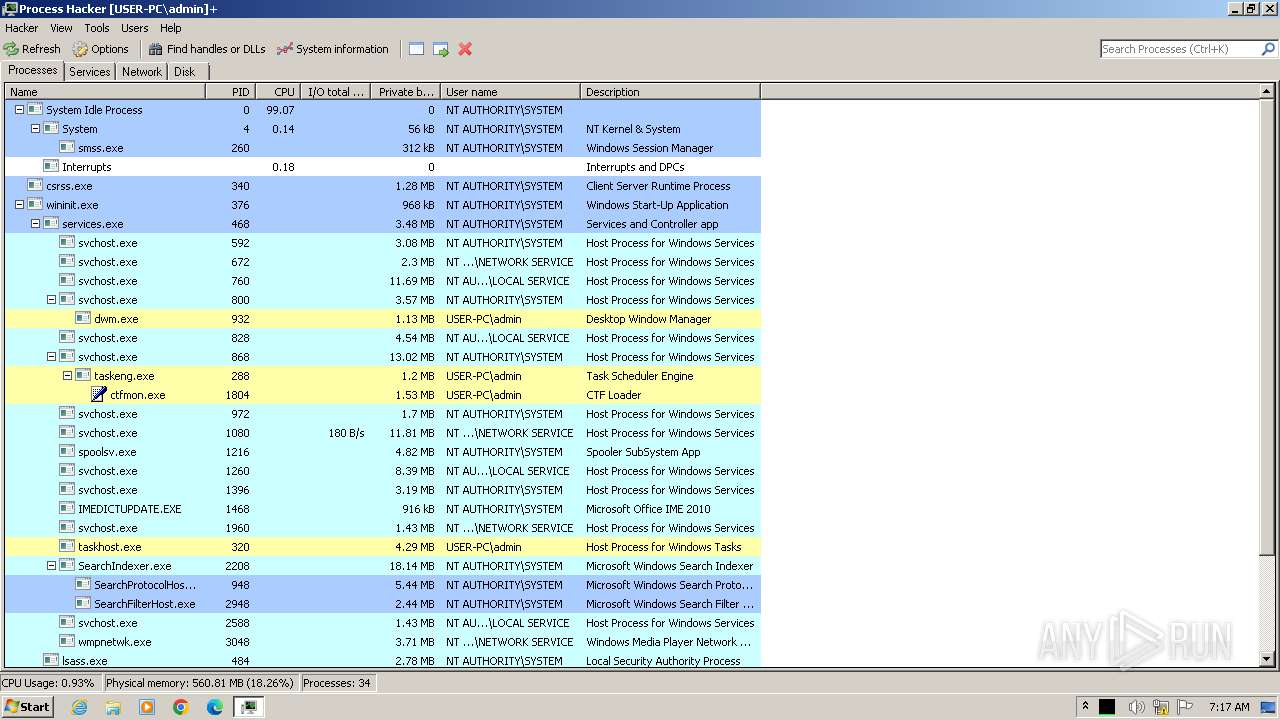Screen dimensions: 1280x720
Task: Select the ctfmon.exe process icon
Action: click(x=99, y=395)
